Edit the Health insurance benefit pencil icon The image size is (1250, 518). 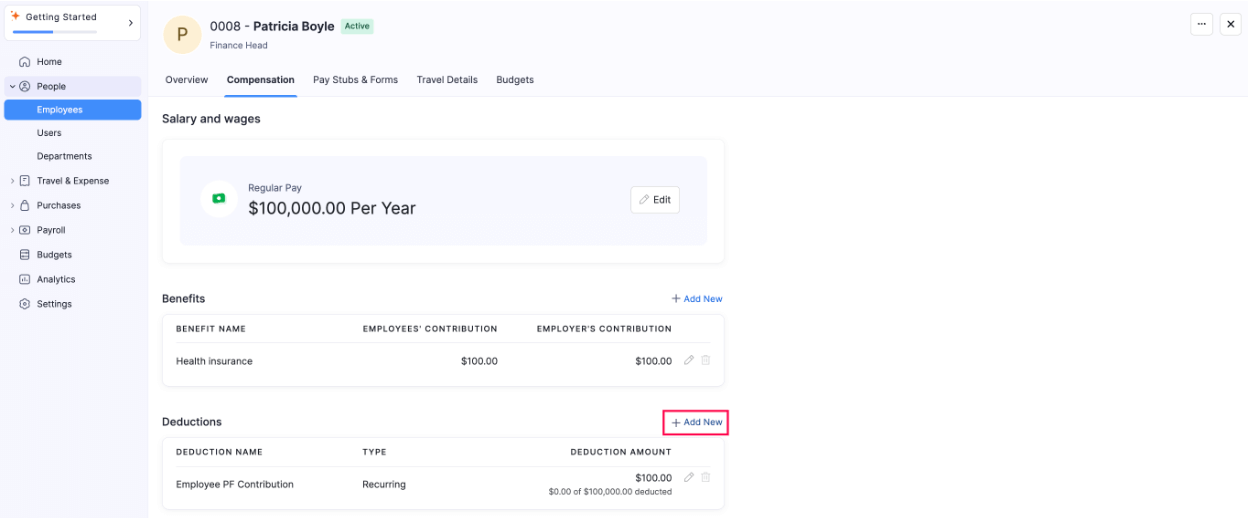(688, 360)
